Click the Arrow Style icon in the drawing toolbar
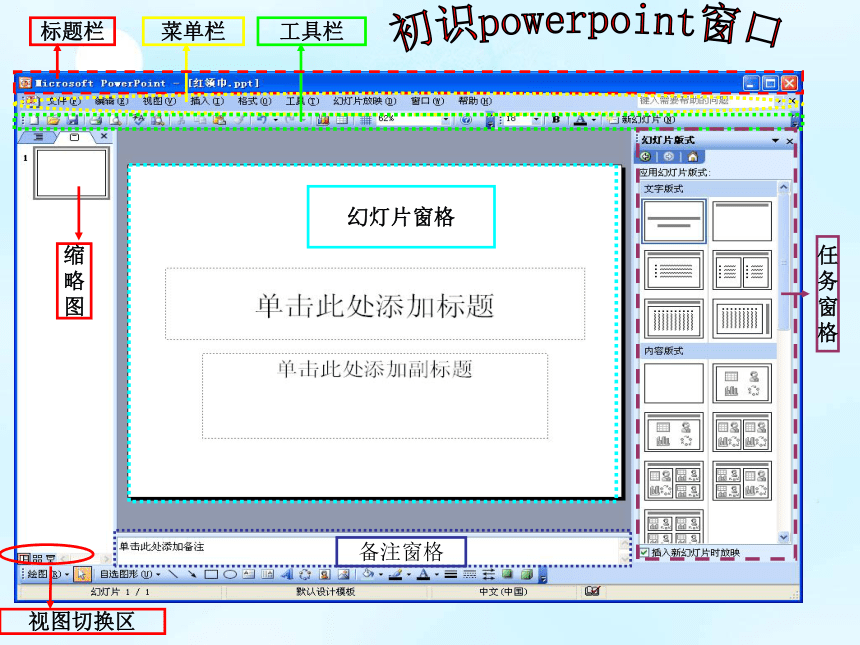Viewport: 860px width, 645px height. [x=488, y=574]
